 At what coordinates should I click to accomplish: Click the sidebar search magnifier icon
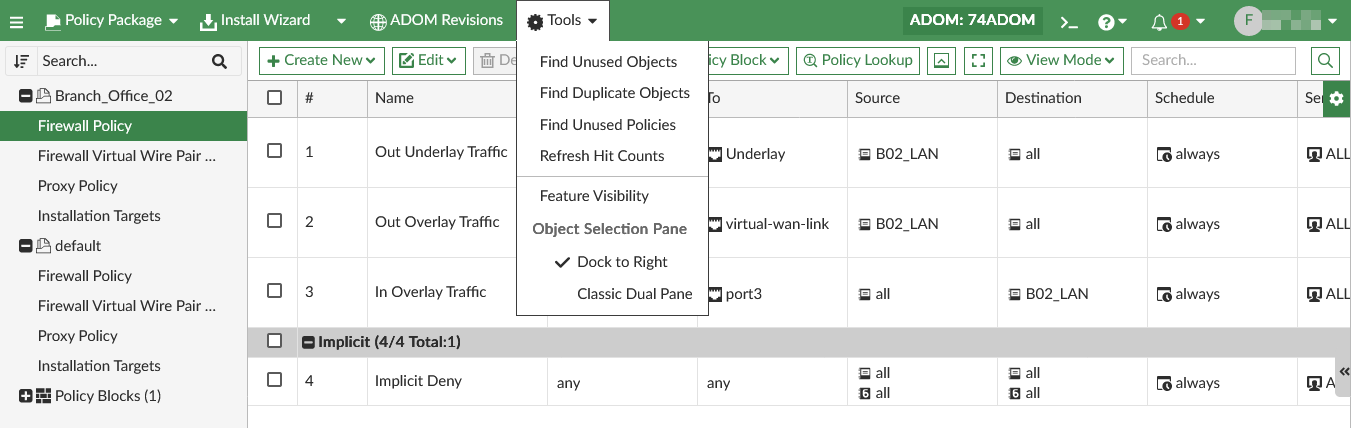219,61
